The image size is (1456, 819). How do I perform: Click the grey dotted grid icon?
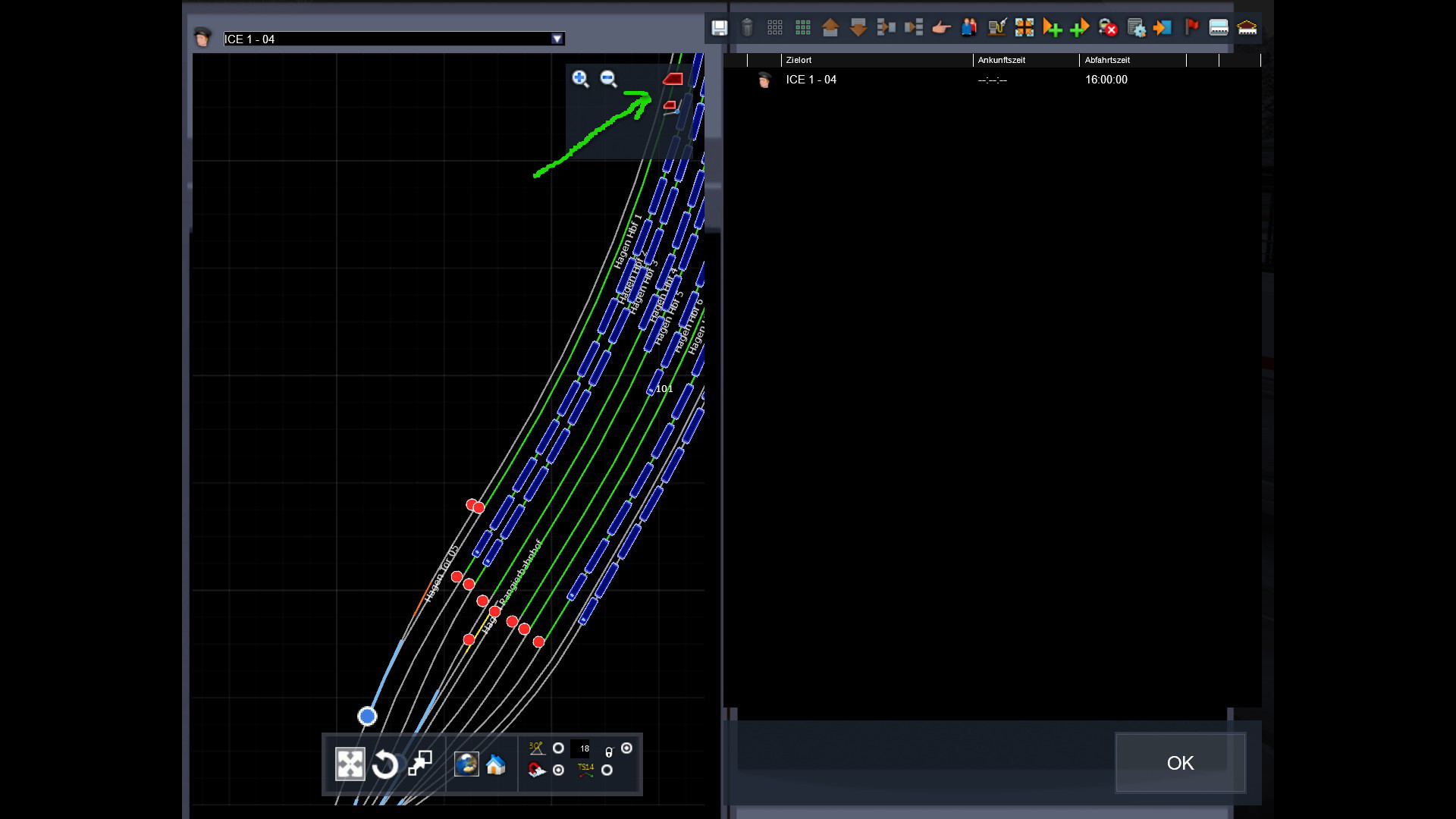(775, 28)
